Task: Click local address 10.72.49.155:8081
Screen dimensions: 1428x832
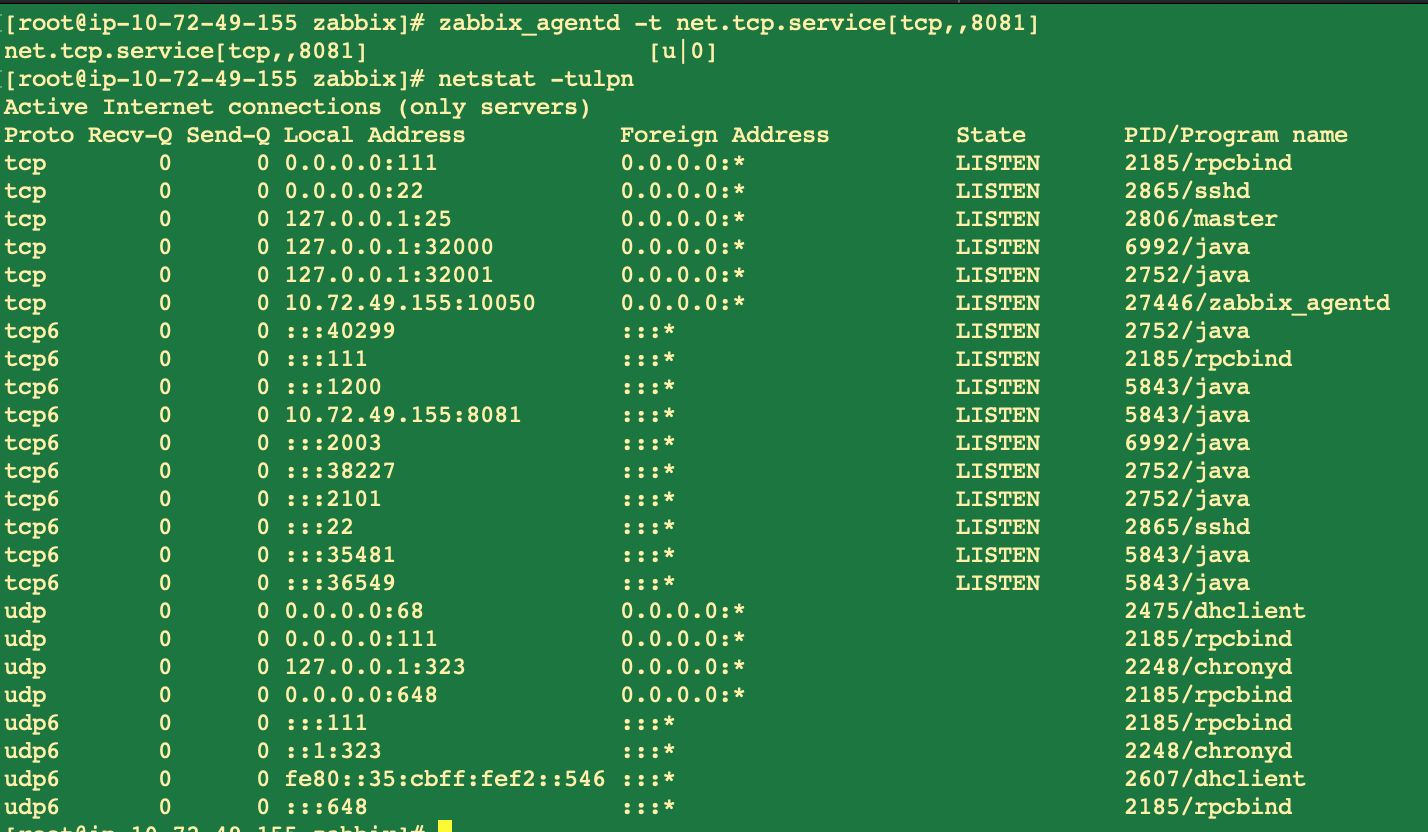Action: (402, 414)
